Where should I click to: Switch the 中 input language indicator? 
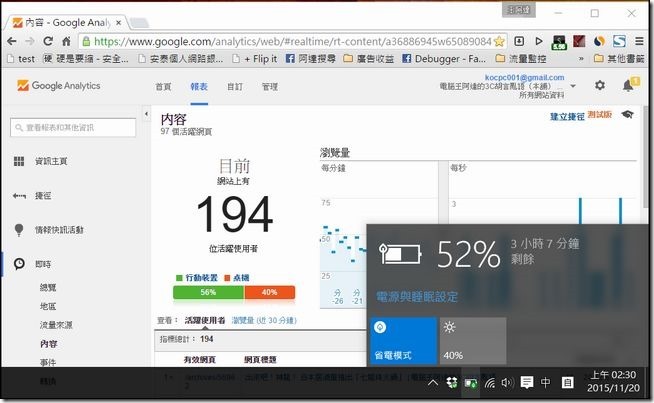point(545,383)
